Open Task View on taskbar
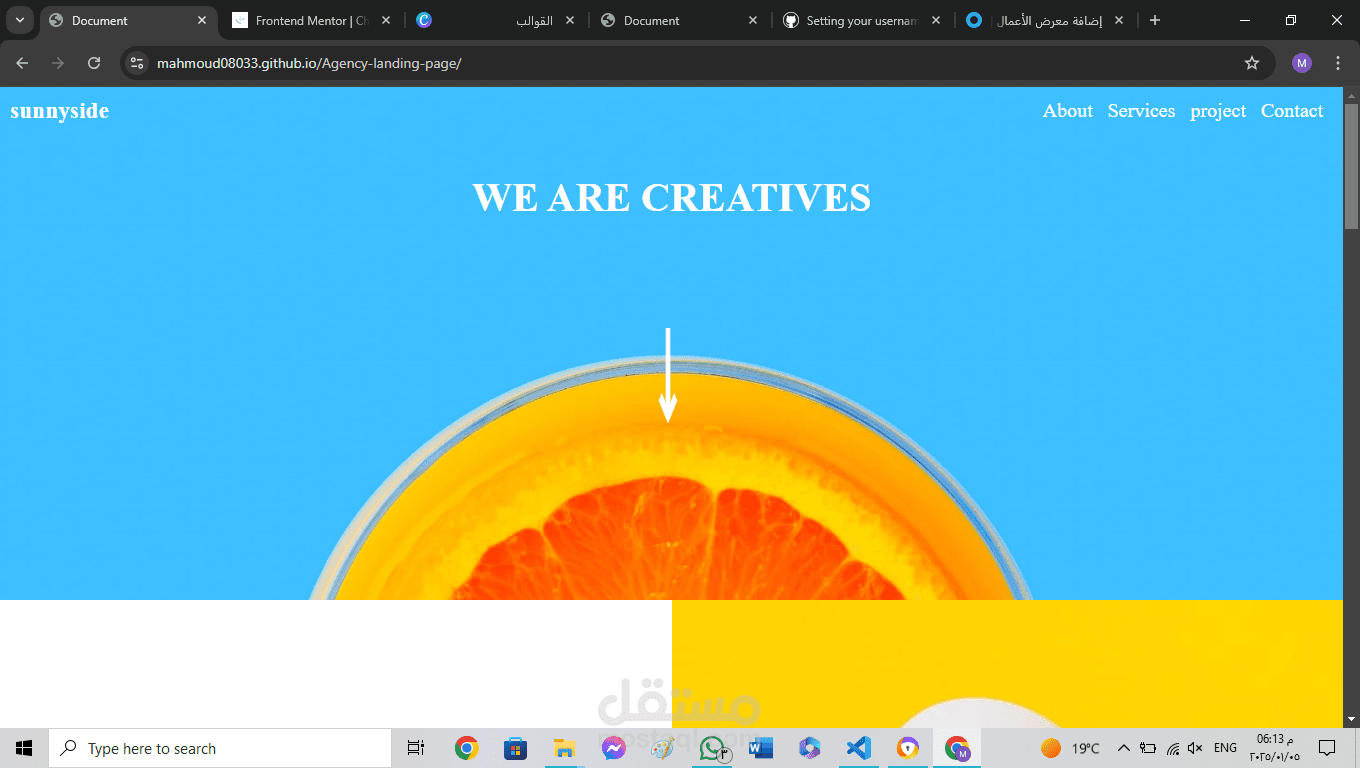Viewport: 1360px width, 768px height. click(x=416, y=748)
